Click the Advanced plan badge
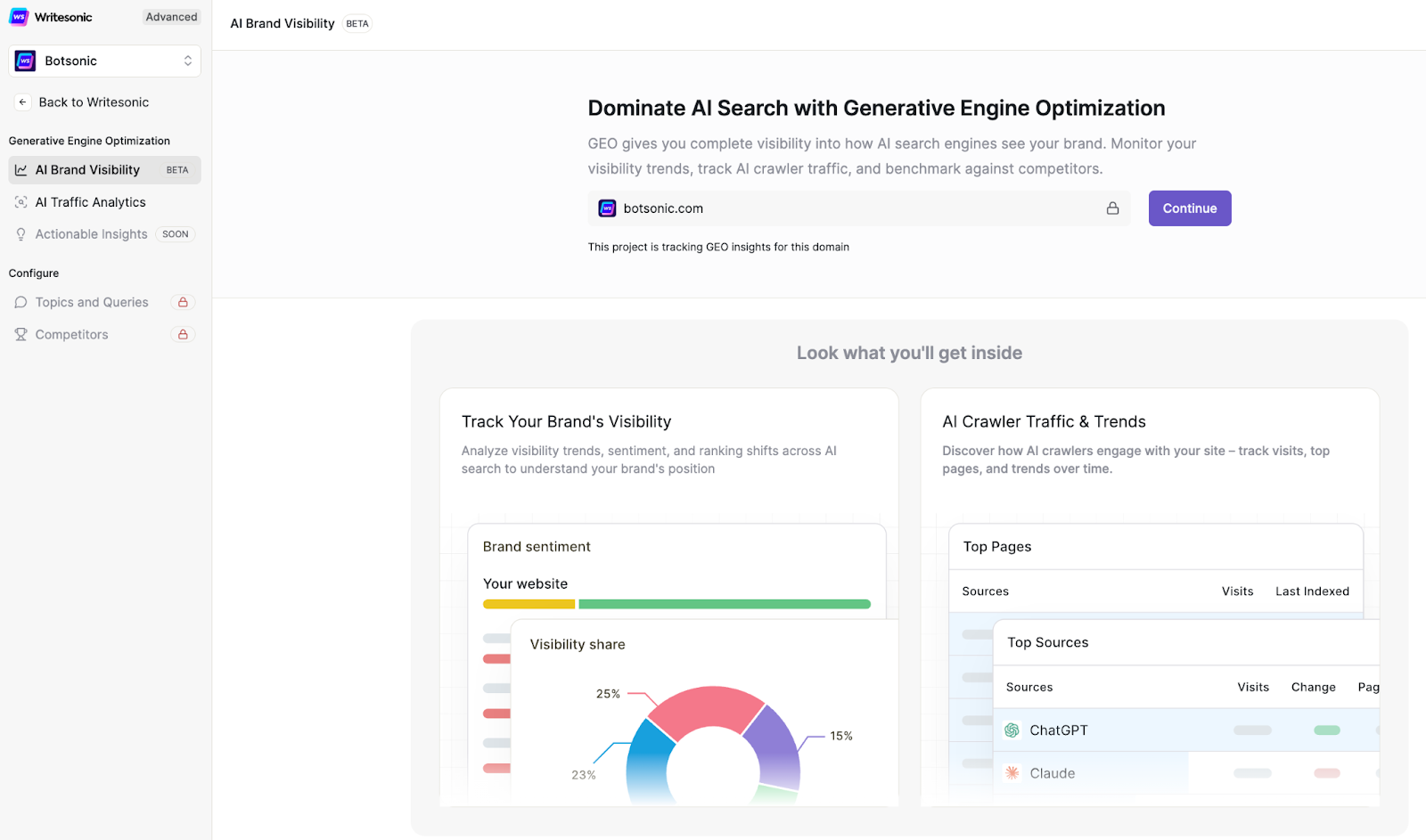The width and height of the screenshot is (1426, 840). click(172, 17)
